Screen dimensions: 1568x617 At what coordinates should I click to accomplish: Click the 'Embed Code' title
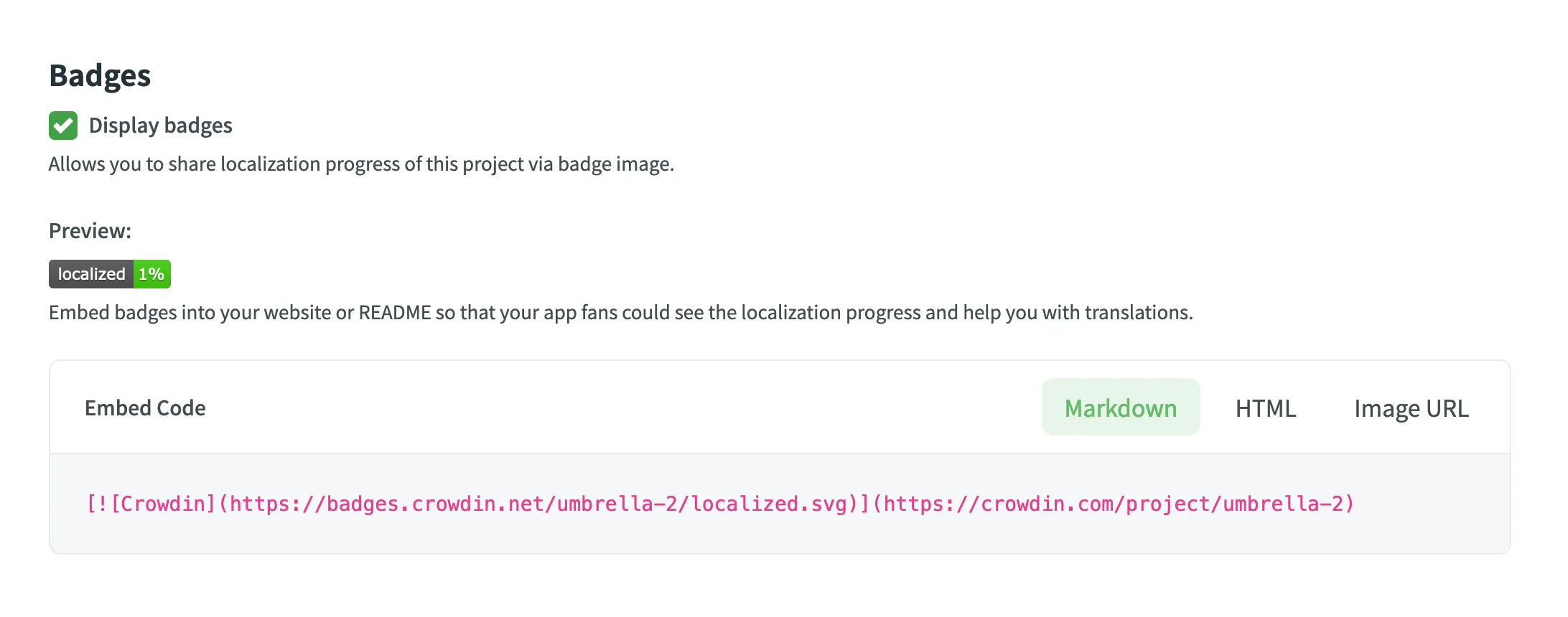point(145,408)
